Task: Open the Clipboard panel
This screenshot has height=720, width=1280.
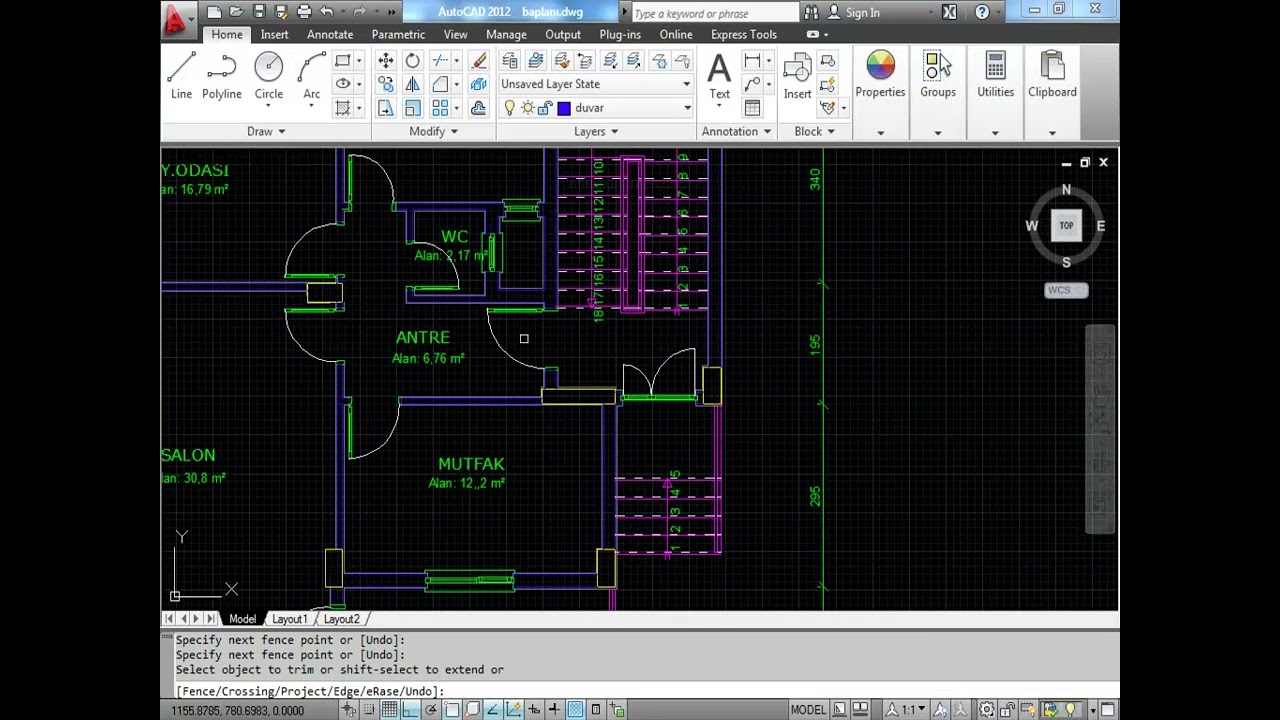Action: pos(1052,75)
